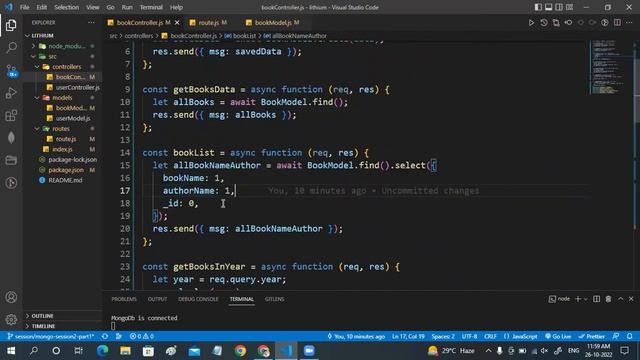The height and width of the screenshot is (360, 640).
Task: Click New Terminal plus icon
Action: click(x=578, y=299)
